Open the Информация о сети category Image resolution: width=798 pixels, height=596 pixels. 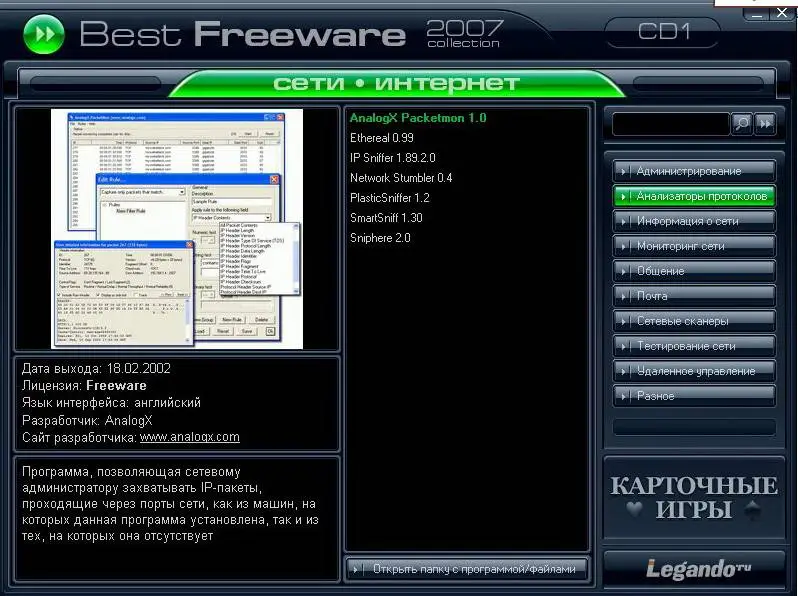[694, 221]
